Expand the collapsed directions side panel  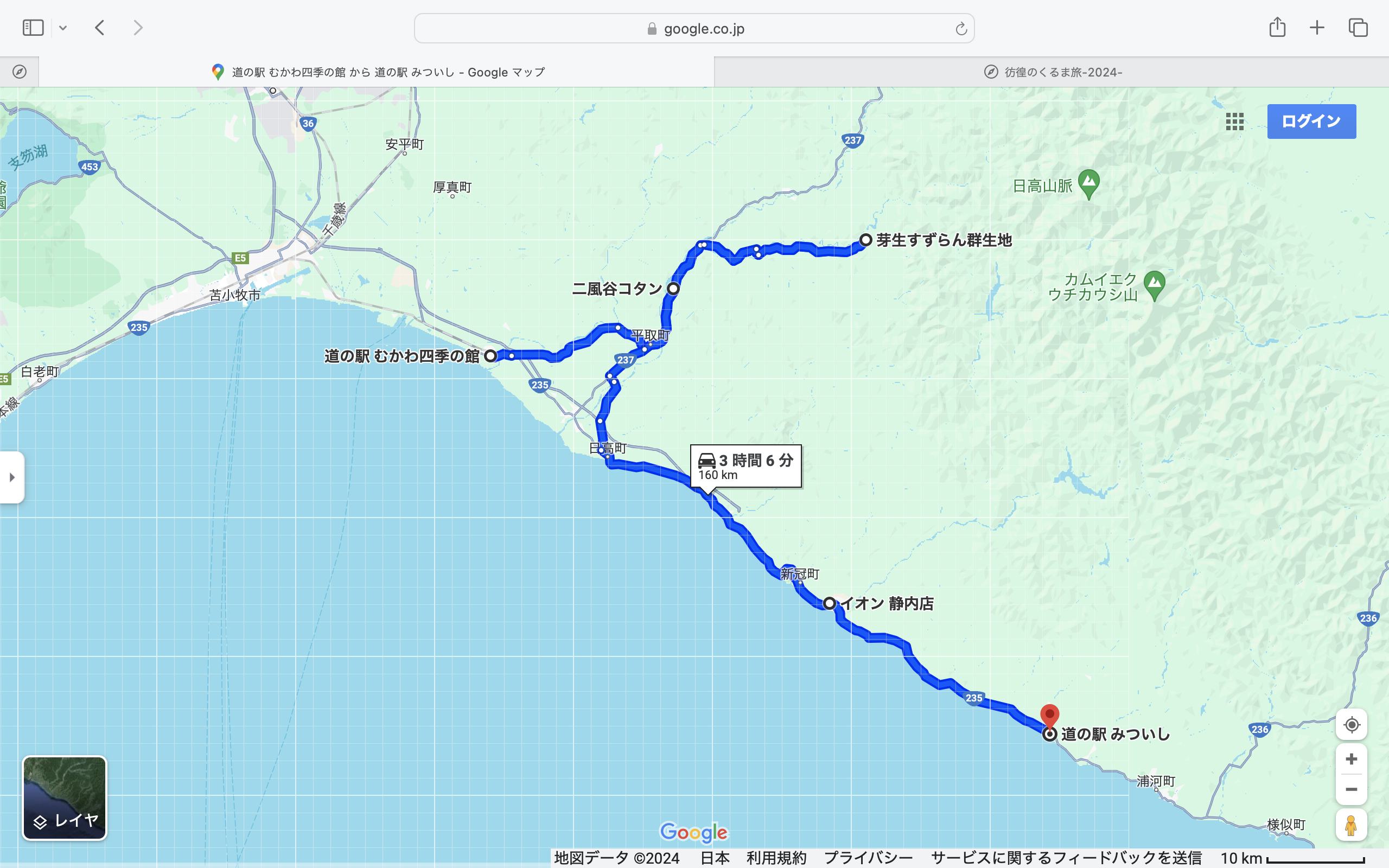pos(12,477)
